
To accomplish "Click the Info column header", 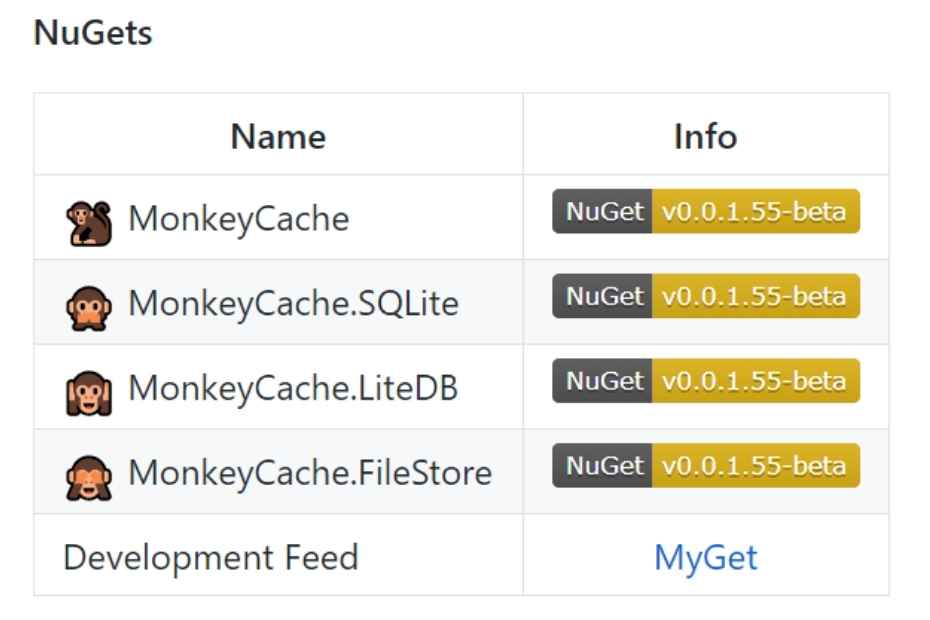I will tap(705, 136).
